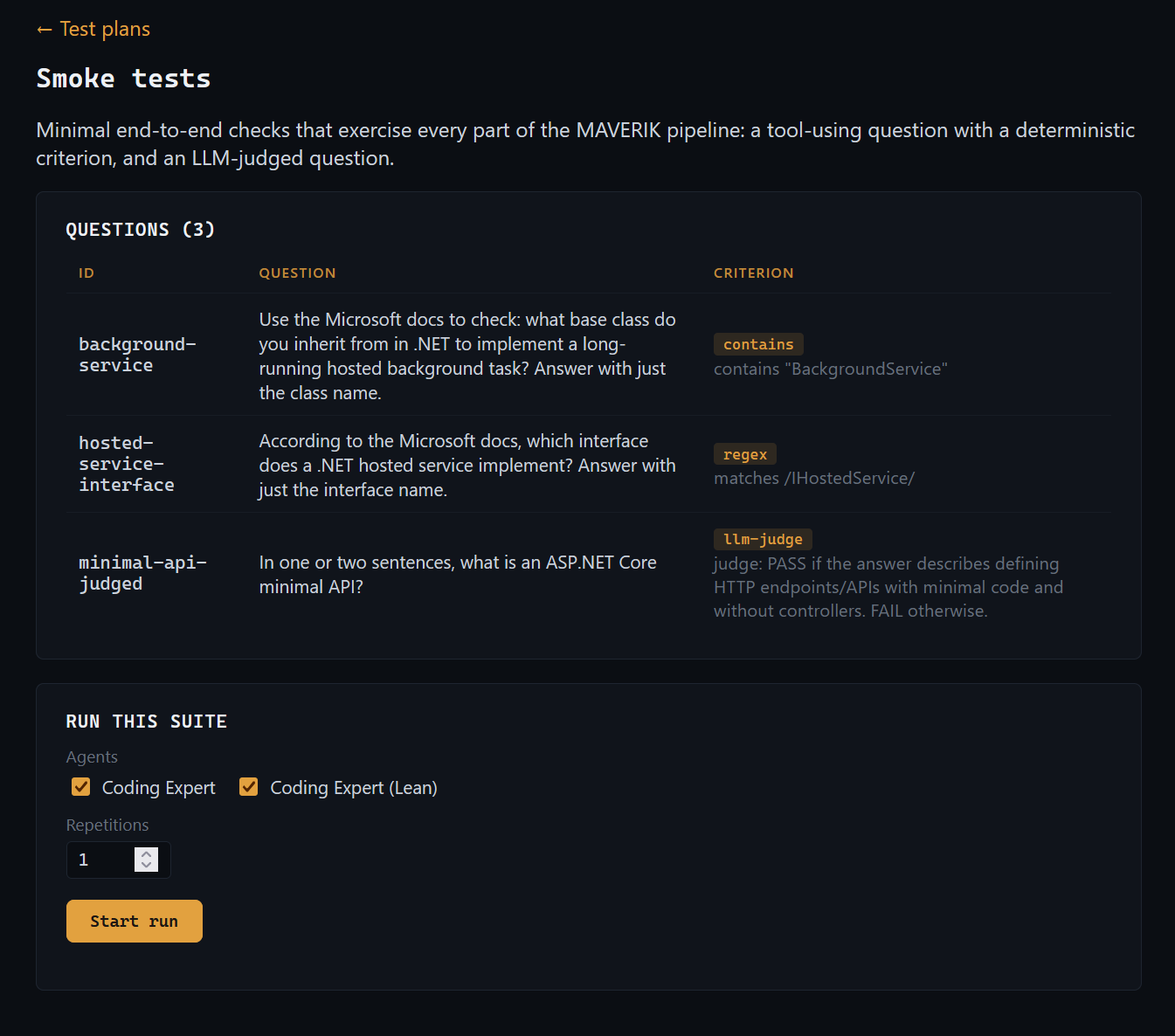Click the 'contains' criterion badge

click(x=758, y=344)
